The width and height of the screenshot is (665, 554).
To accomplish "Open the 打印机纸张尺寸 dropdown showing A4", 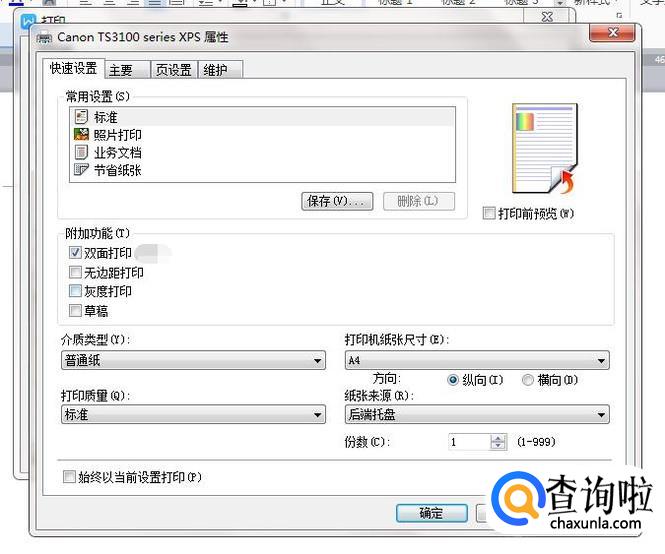I will [477, 360].
